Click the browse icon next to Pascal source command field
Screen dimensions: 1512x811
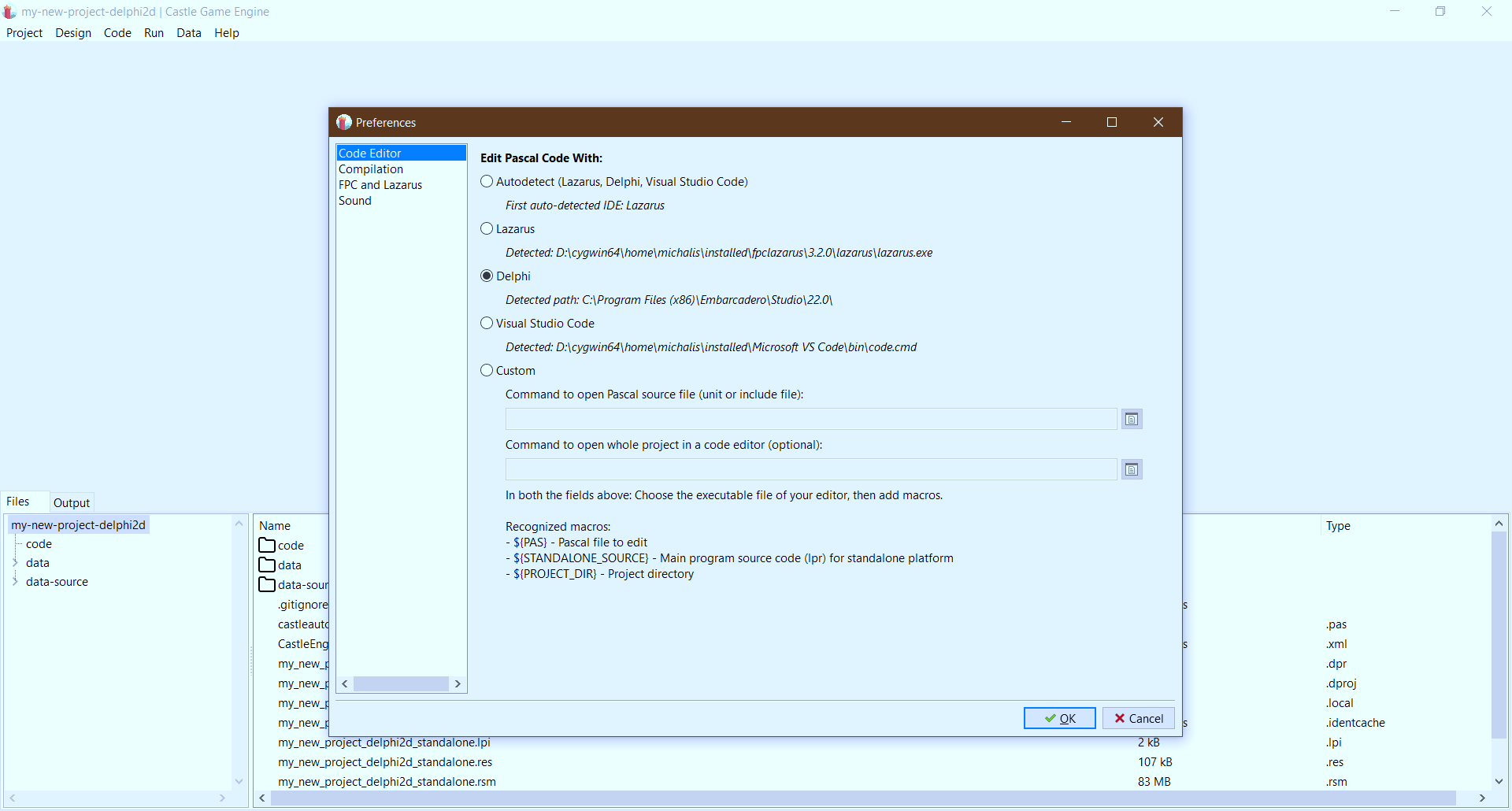coord(1132,418)
